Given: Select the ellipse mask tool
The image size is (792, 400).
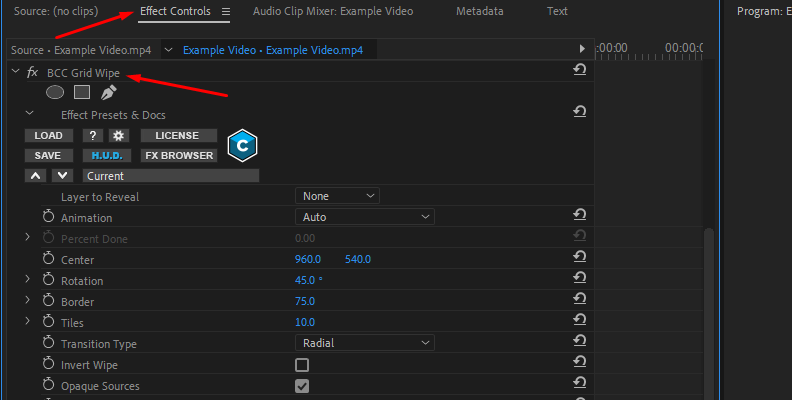Looking at the screenshot, I should 55,92.
